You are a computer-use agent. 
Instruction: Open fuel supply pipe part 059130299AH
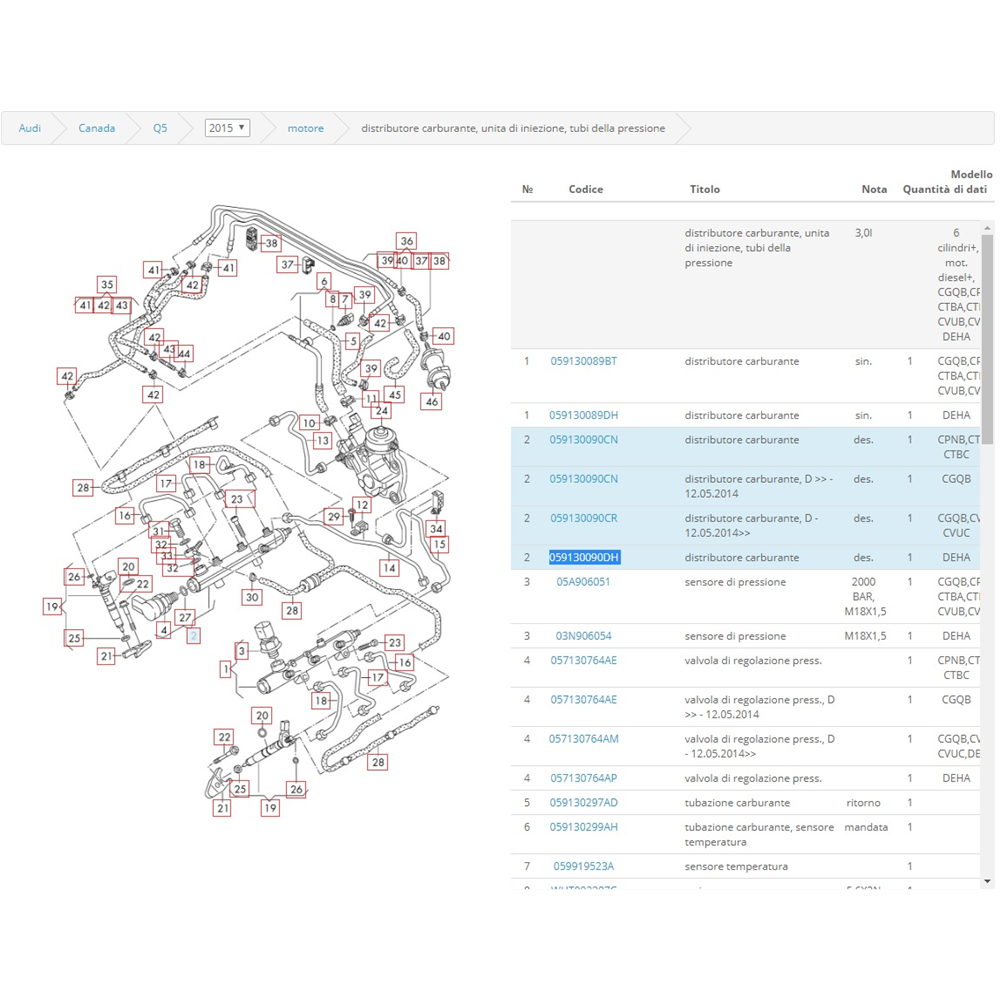coord(584,827)
